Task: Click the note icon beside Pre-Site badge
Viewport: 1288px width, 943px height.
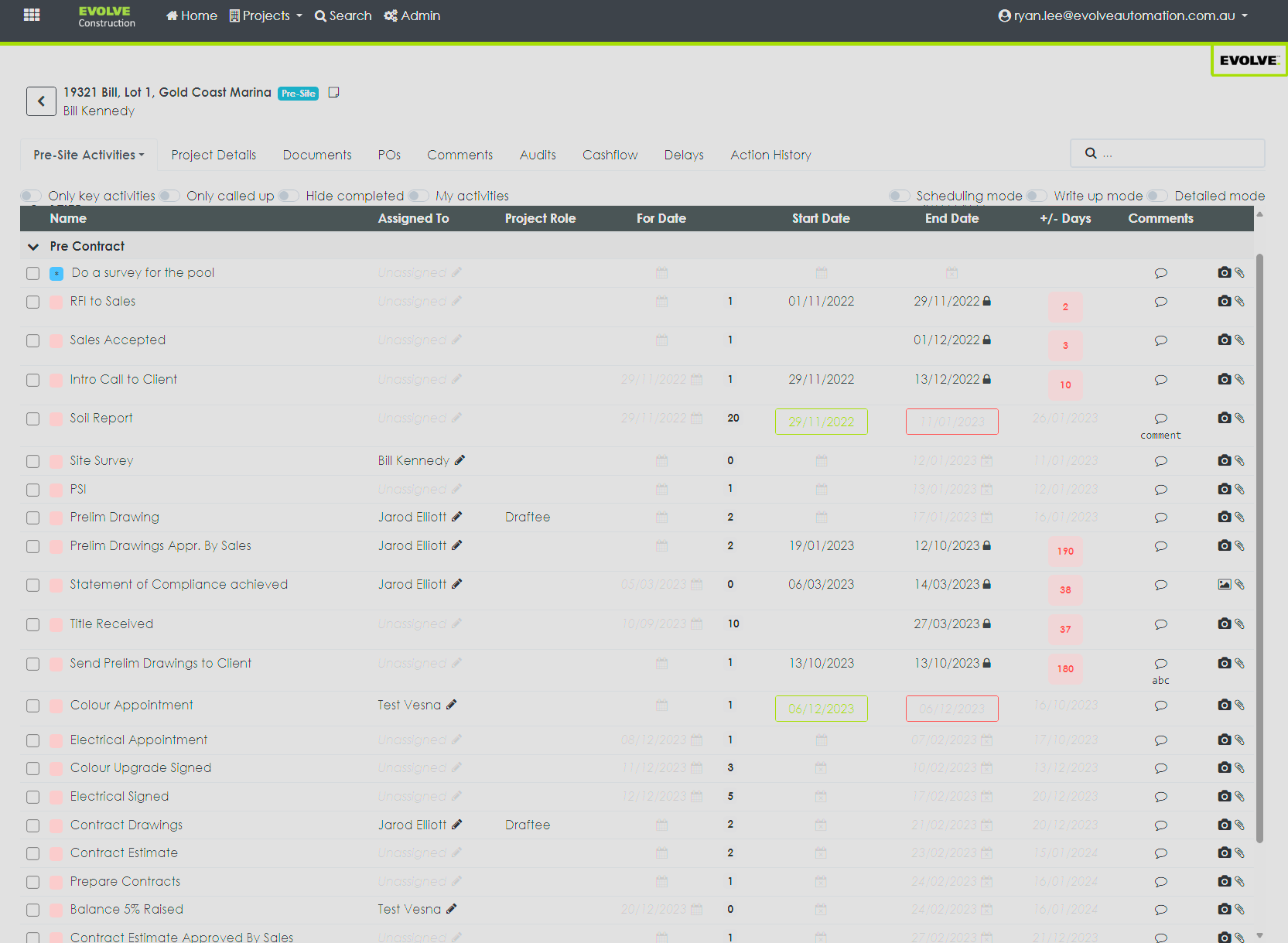Action: 334,93
